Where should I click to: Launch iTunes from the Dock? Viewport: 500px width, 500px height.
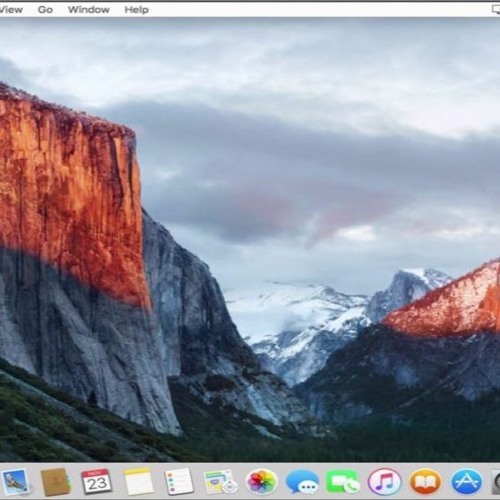(384, 481)
